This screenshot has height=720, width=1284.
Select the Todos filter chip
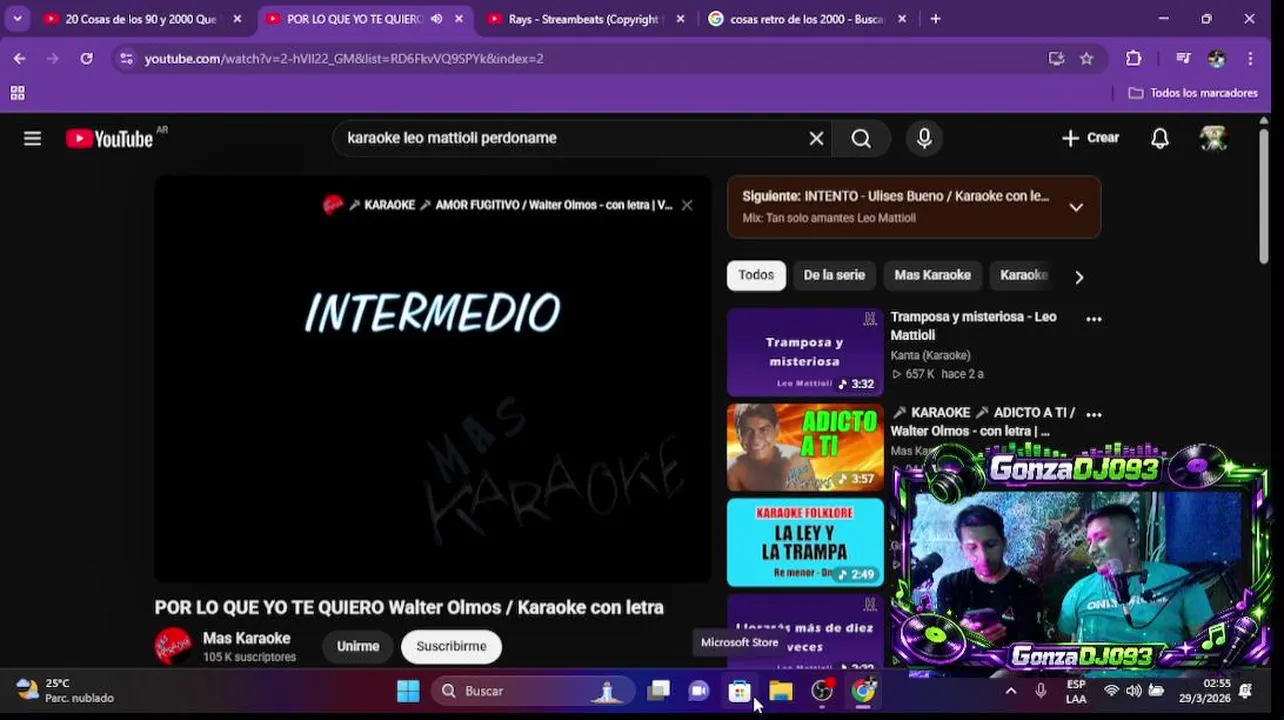coord(756,275)
